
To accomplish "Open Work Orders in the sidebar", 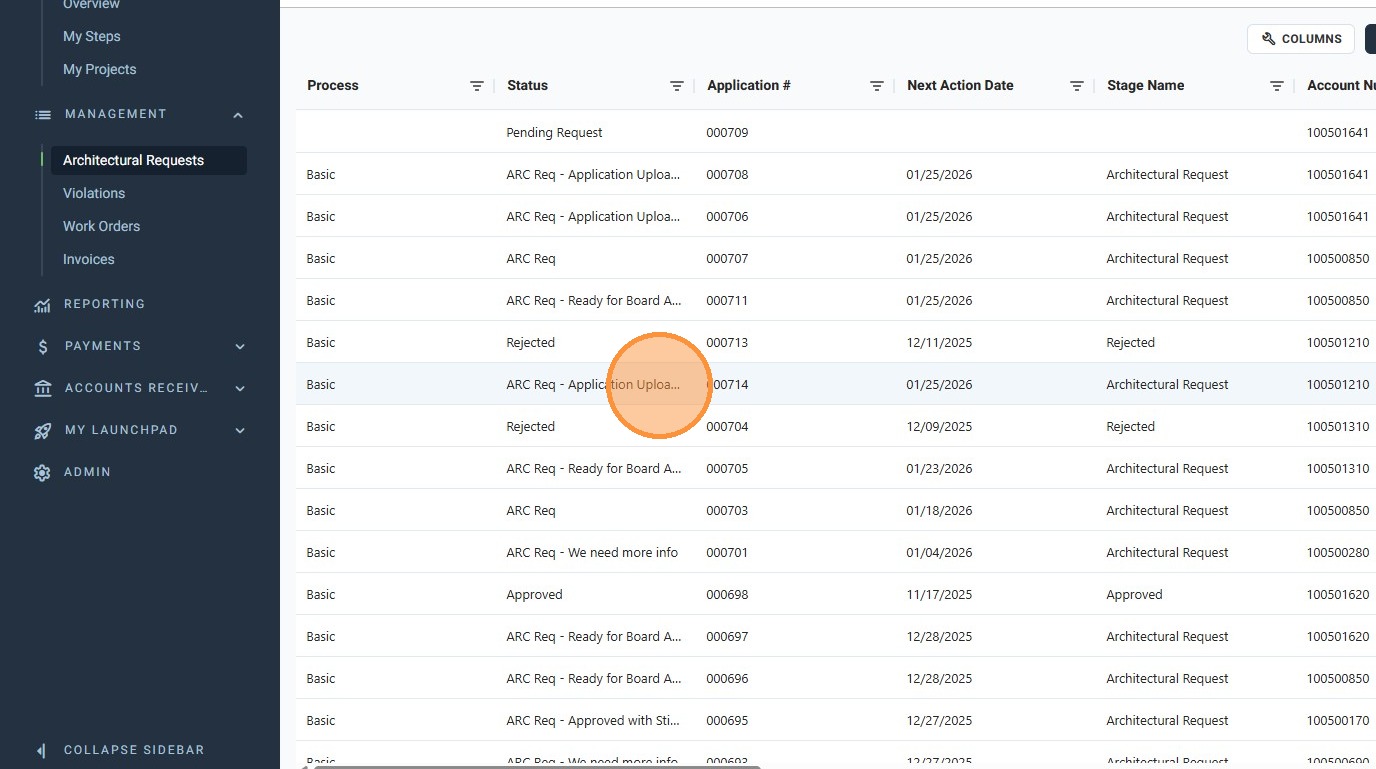I will point(102,226).
